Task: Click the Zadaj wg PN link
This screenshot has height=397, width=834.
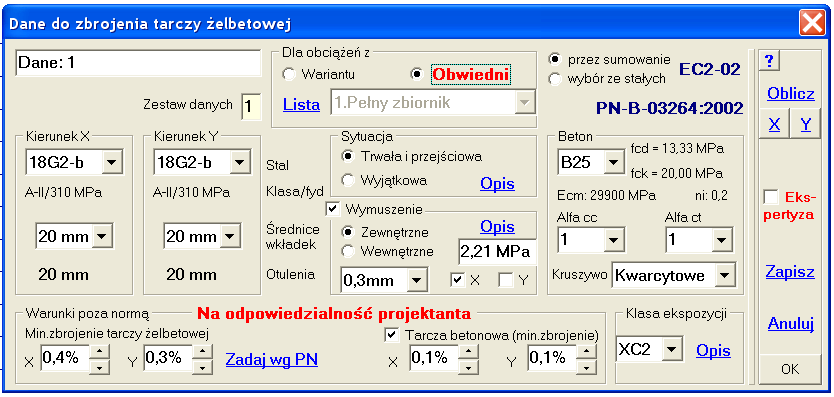Action: [x=272, y=359]
